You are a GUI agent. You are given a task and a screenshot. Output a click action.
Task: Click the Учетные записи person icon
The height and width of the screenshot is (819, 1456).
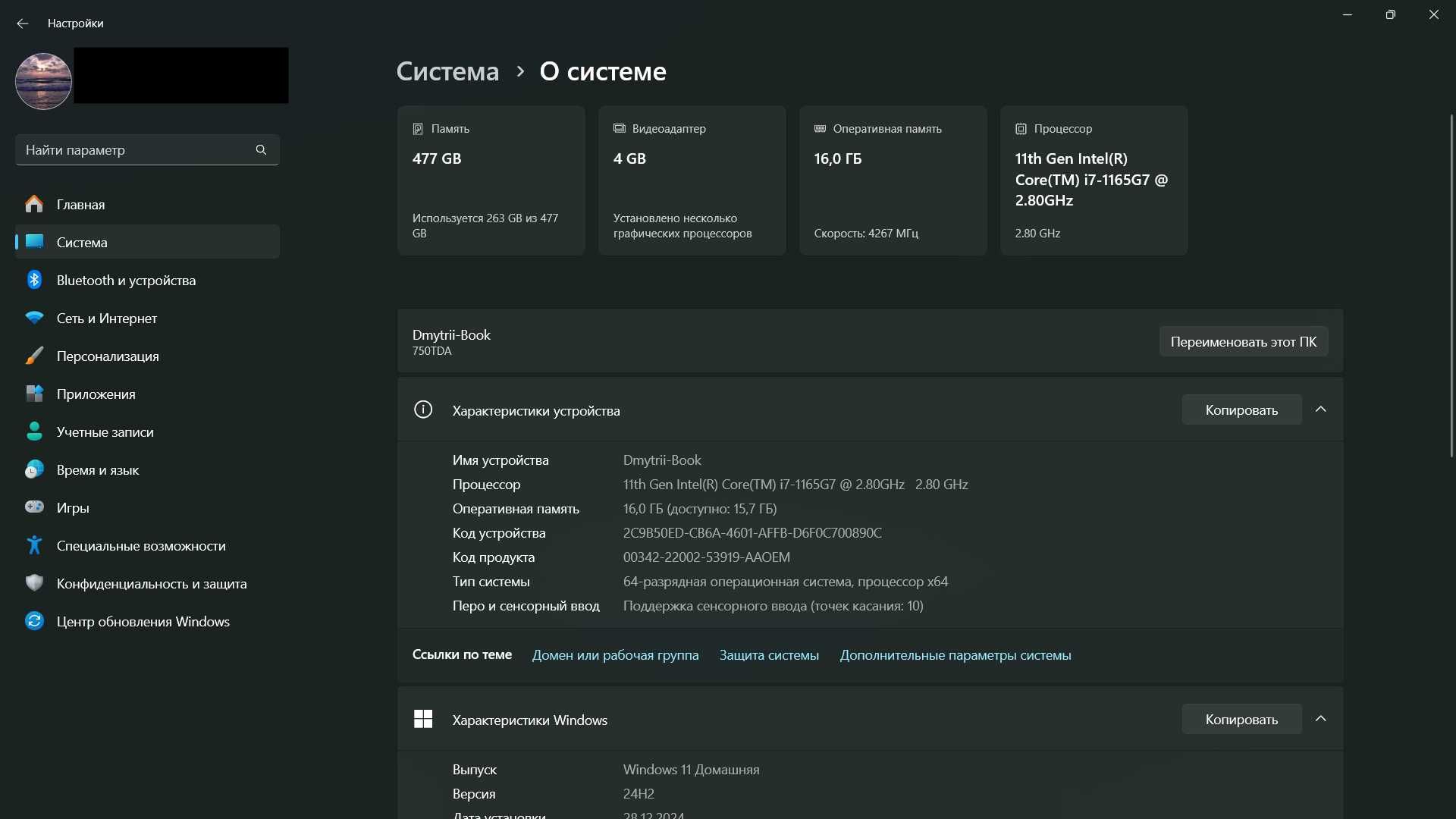pos(34,431)
